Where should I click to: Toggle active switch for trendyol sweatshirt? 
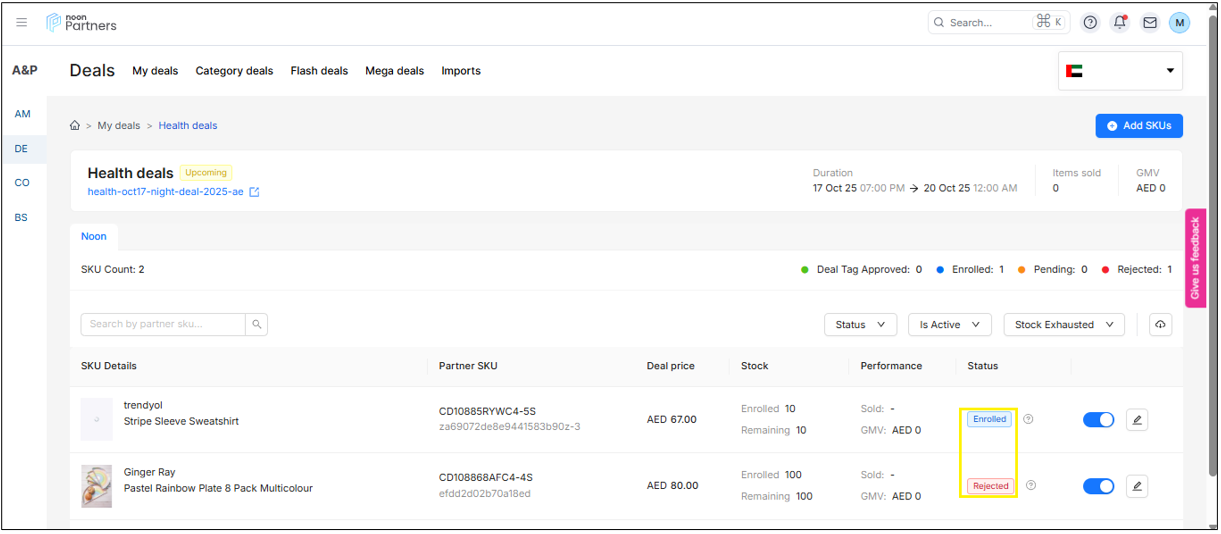pyautogui.click(x=1098, y=420)
